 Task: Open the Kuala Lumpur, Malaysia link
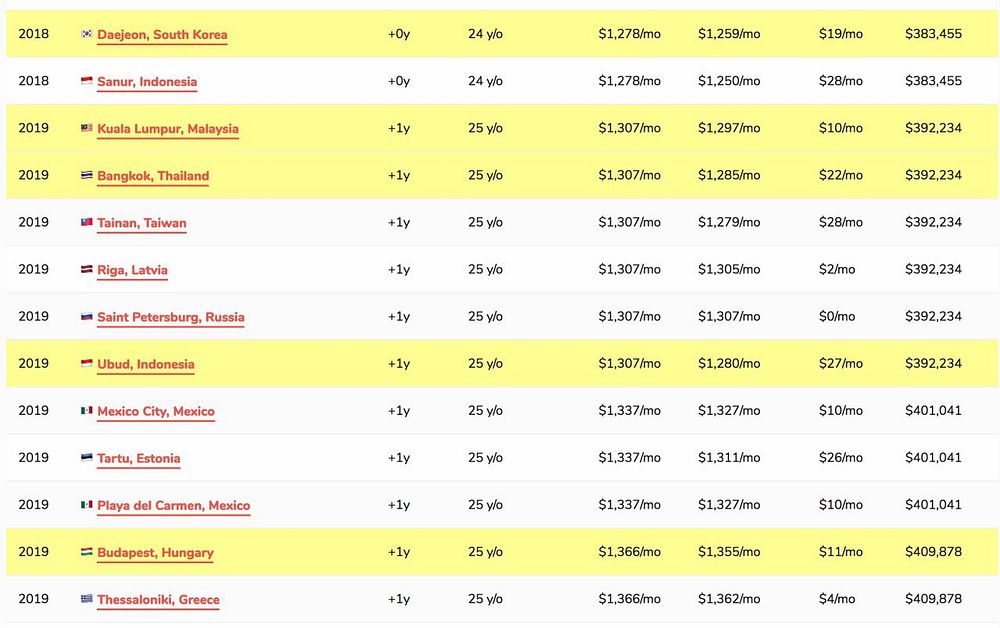point(168,128)
